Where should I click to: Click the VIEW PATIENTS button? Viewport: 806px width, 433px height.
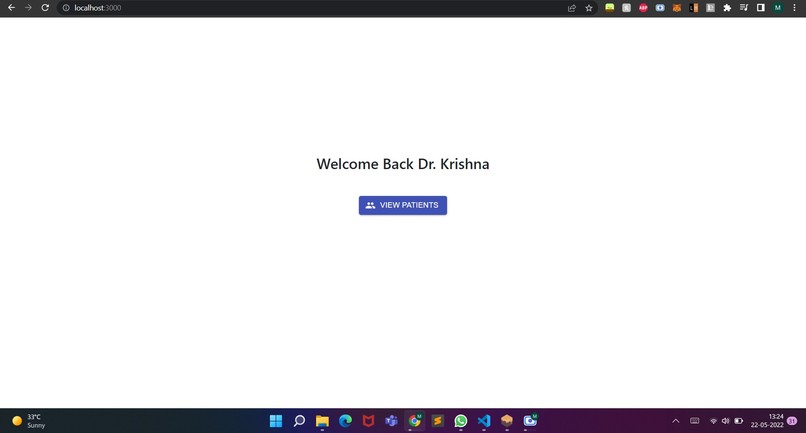(x=402, y=205)
